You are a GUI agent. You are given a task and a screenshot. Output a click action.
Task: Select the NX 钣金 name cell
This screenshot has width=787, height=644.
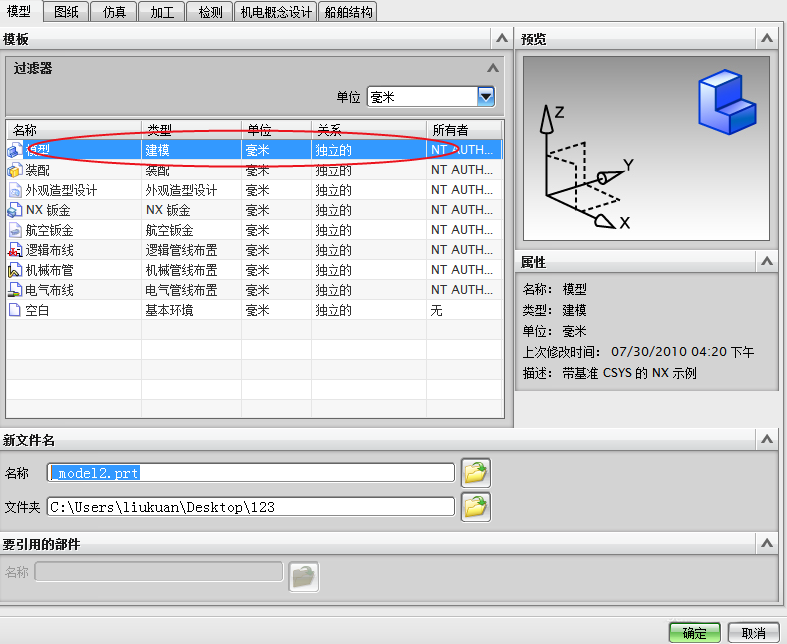click(x=48, y=210)
